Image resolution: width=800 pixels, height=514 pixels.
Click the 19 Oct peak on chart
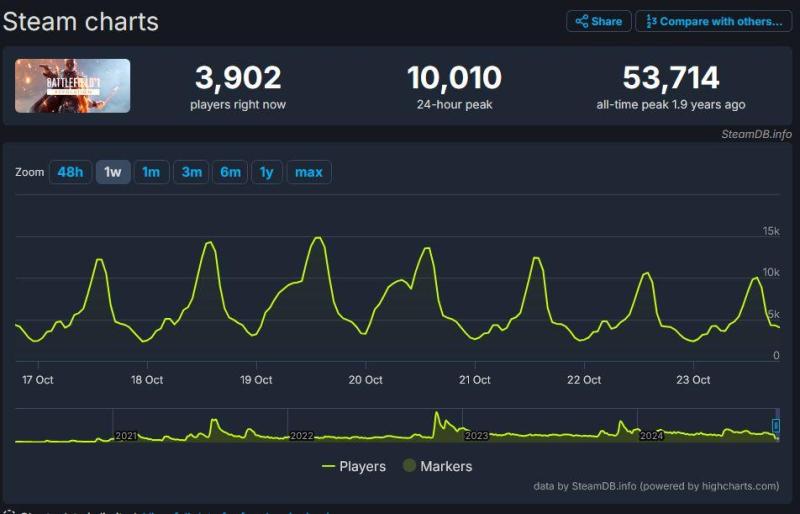coord(318,238)
